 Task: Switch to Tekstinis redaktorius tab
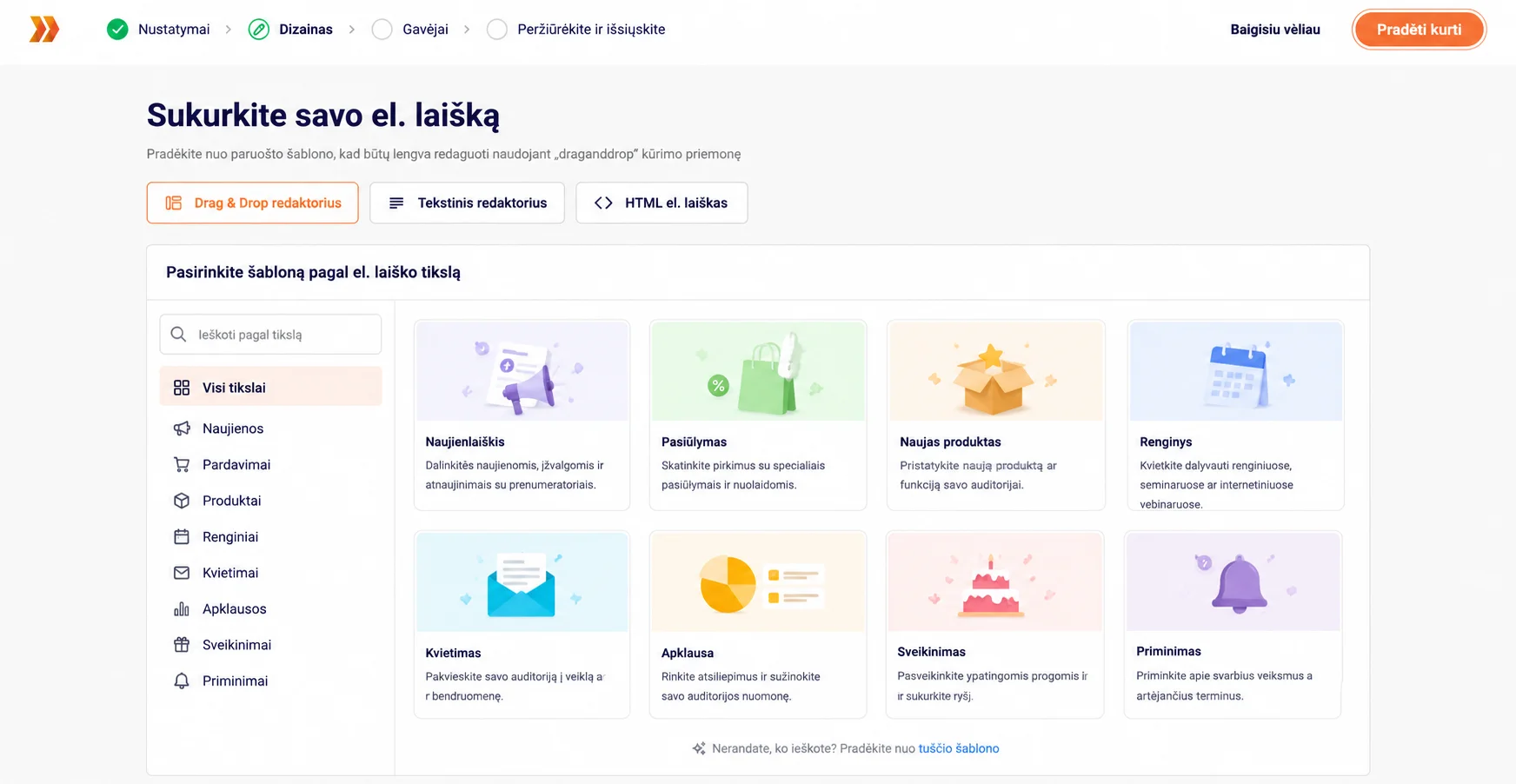point(467,203)
